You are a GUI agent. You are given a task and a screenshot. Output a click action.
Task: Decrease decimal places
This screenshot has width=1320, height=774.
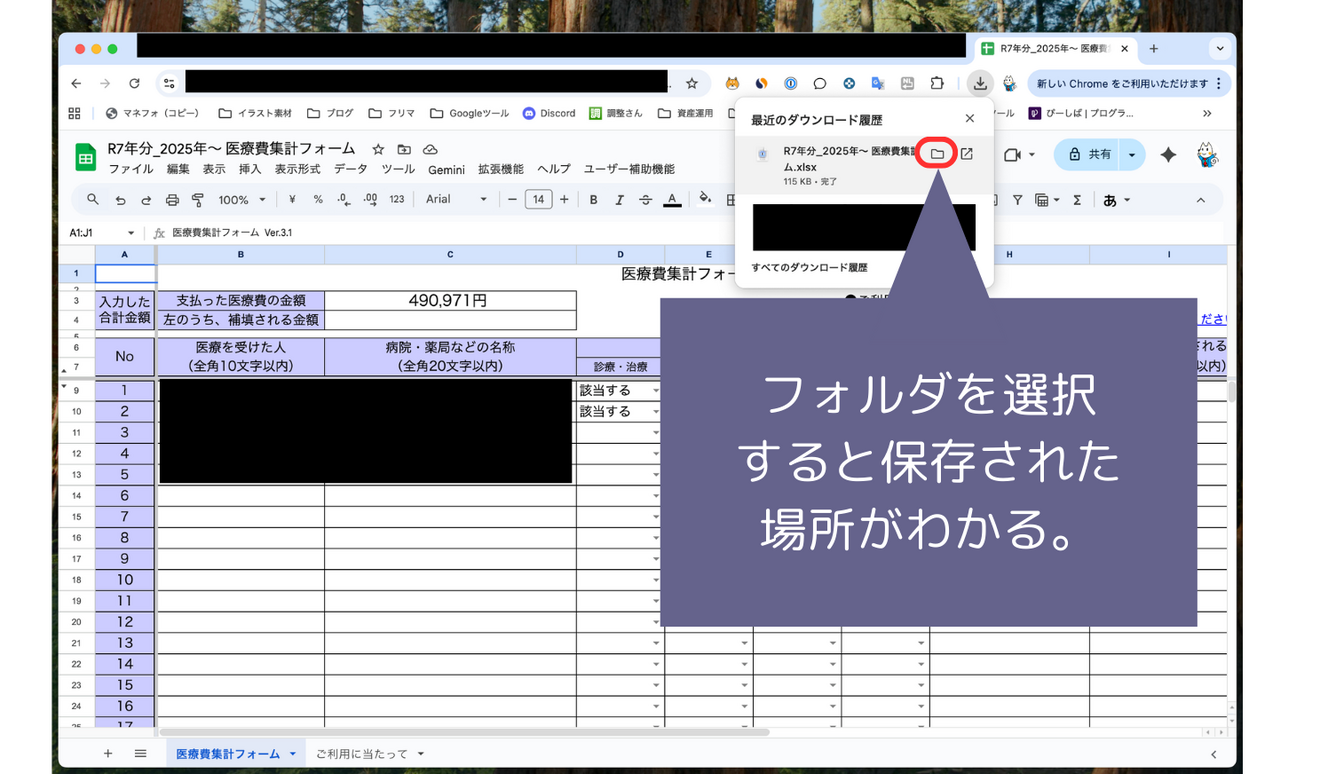(344, 200)
